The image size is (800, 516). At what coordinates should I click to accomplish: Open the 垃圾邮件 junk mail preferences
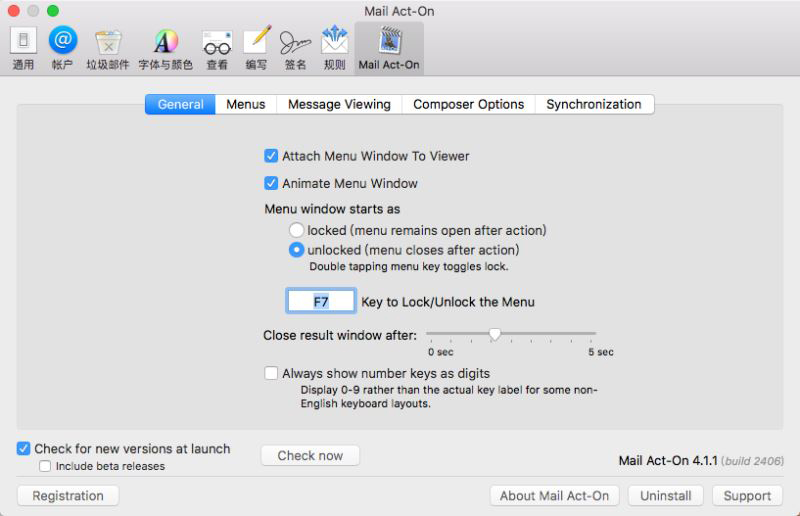(108, 48)
